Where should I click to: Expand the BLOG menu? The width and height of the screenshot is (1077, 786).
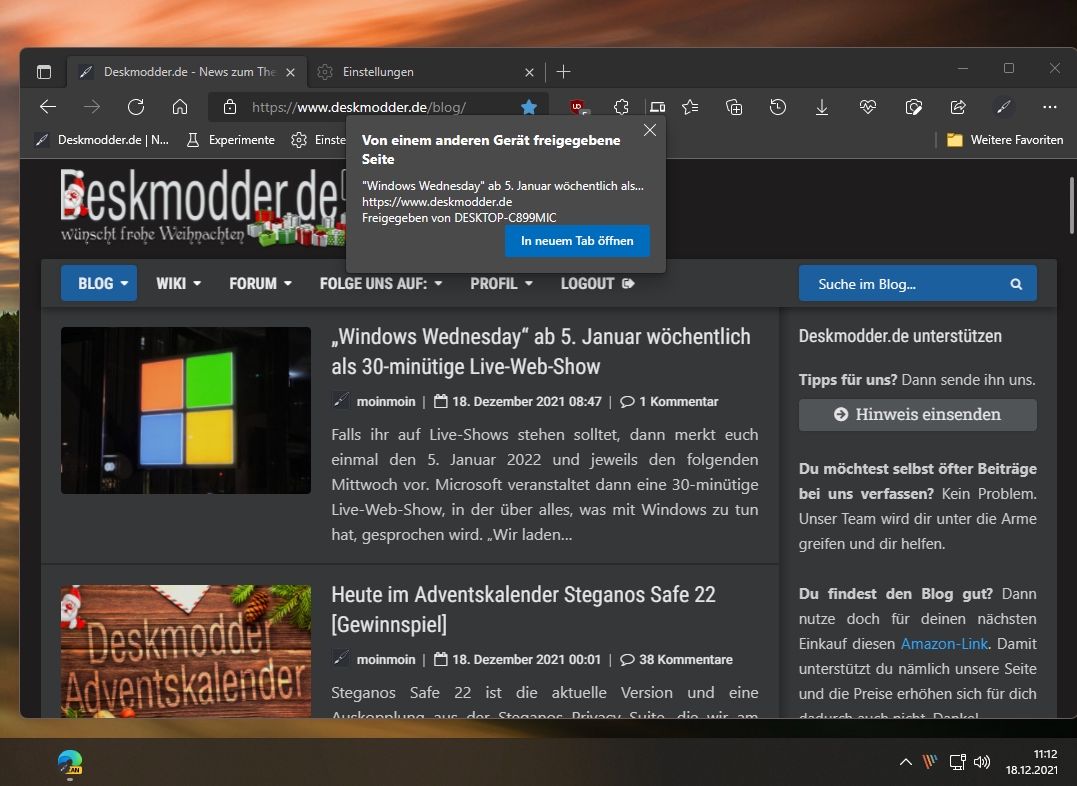pos(99,283)
